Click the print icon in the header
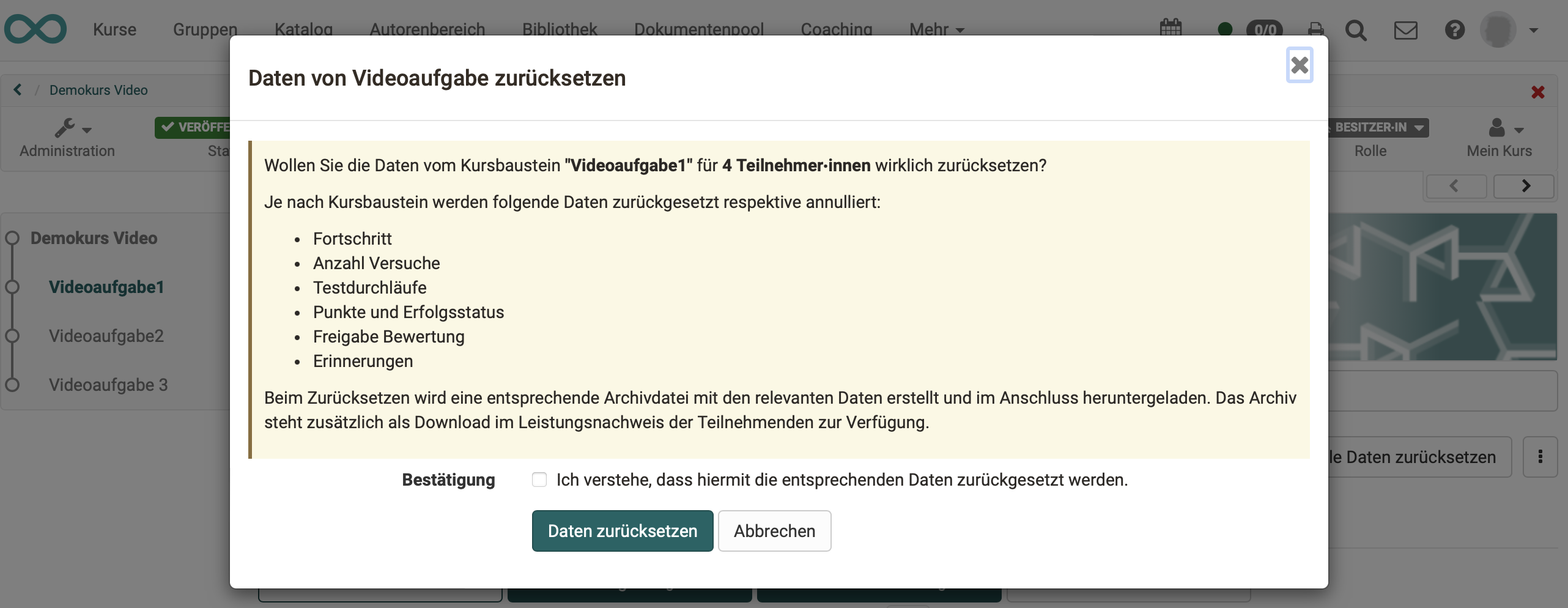 (1315, 29)
